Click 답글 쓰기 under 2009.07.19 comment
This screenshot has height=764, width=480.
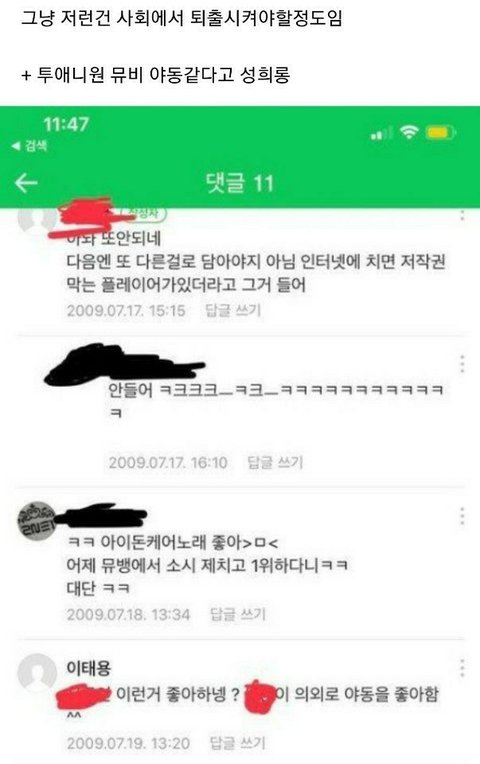238,743
